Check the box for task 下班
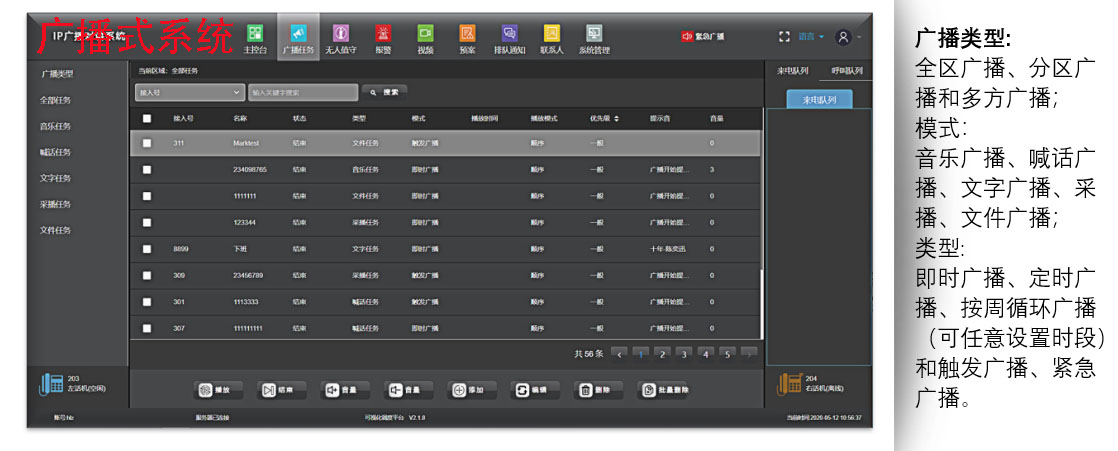 (x=147, y=249)
